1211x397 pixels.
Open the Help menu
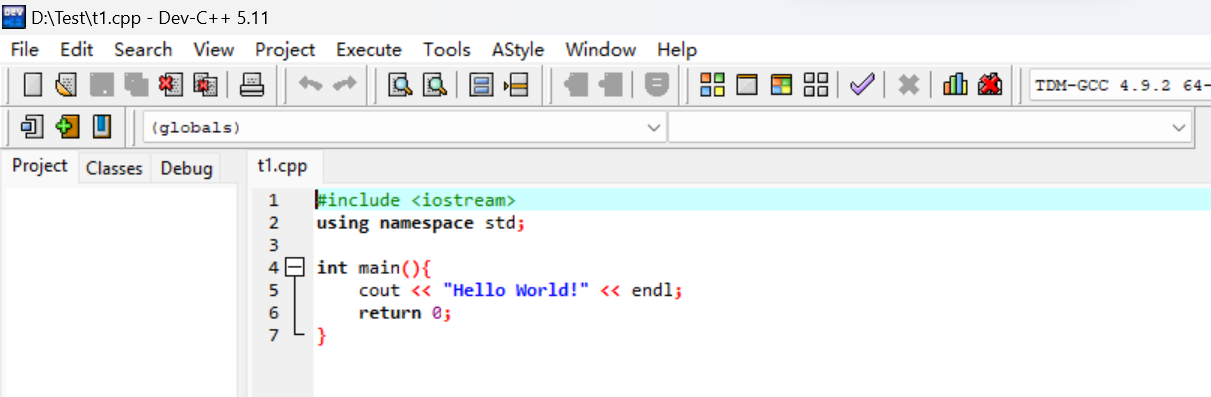(x=677, y=50)
